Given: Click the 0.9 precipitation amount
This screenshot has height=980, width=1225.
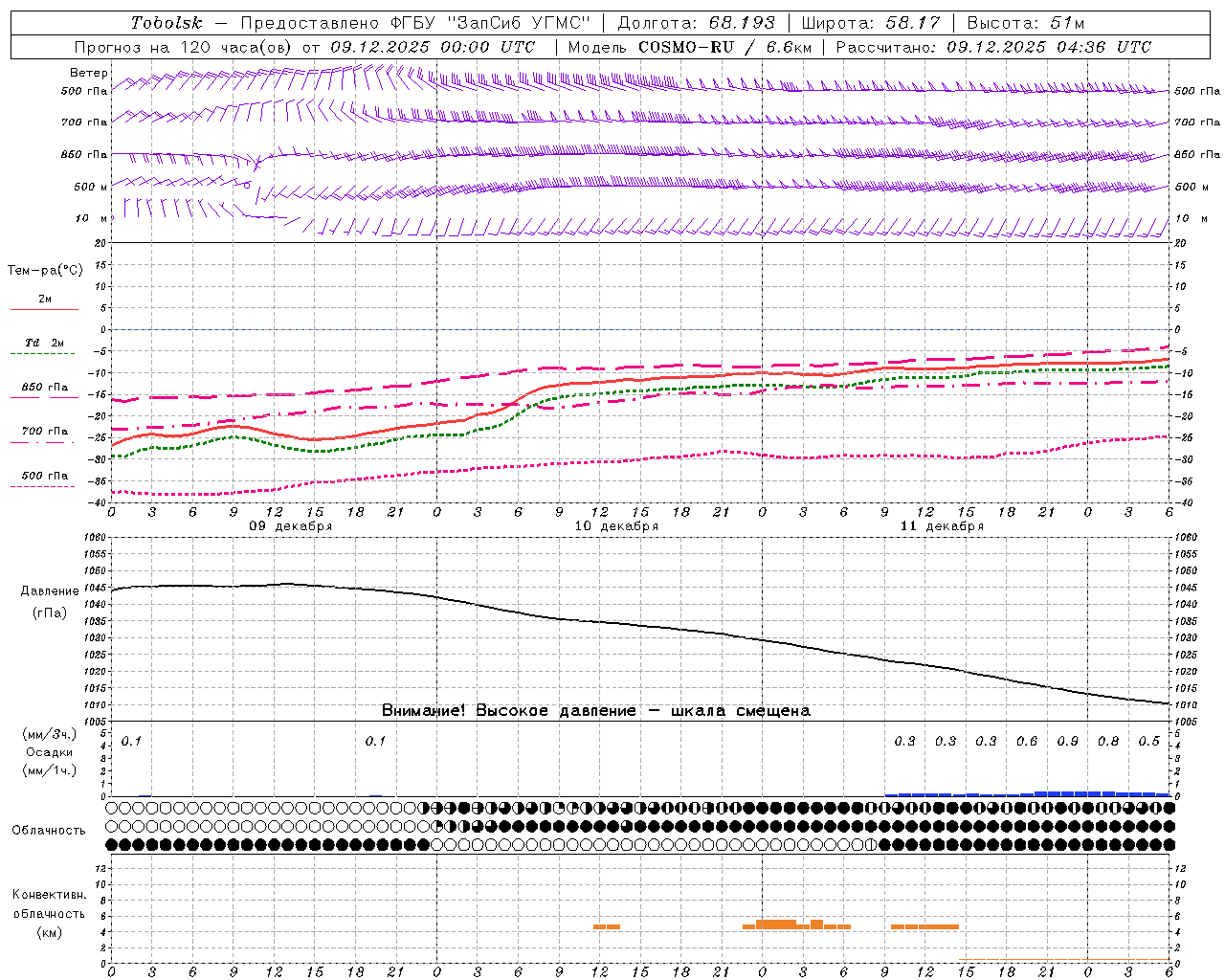Looking at the screenshot, I should (1068, 742).
